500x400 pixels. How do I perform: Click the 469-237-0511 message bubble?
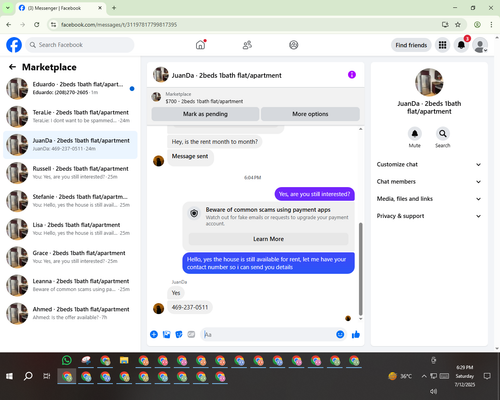190,307
